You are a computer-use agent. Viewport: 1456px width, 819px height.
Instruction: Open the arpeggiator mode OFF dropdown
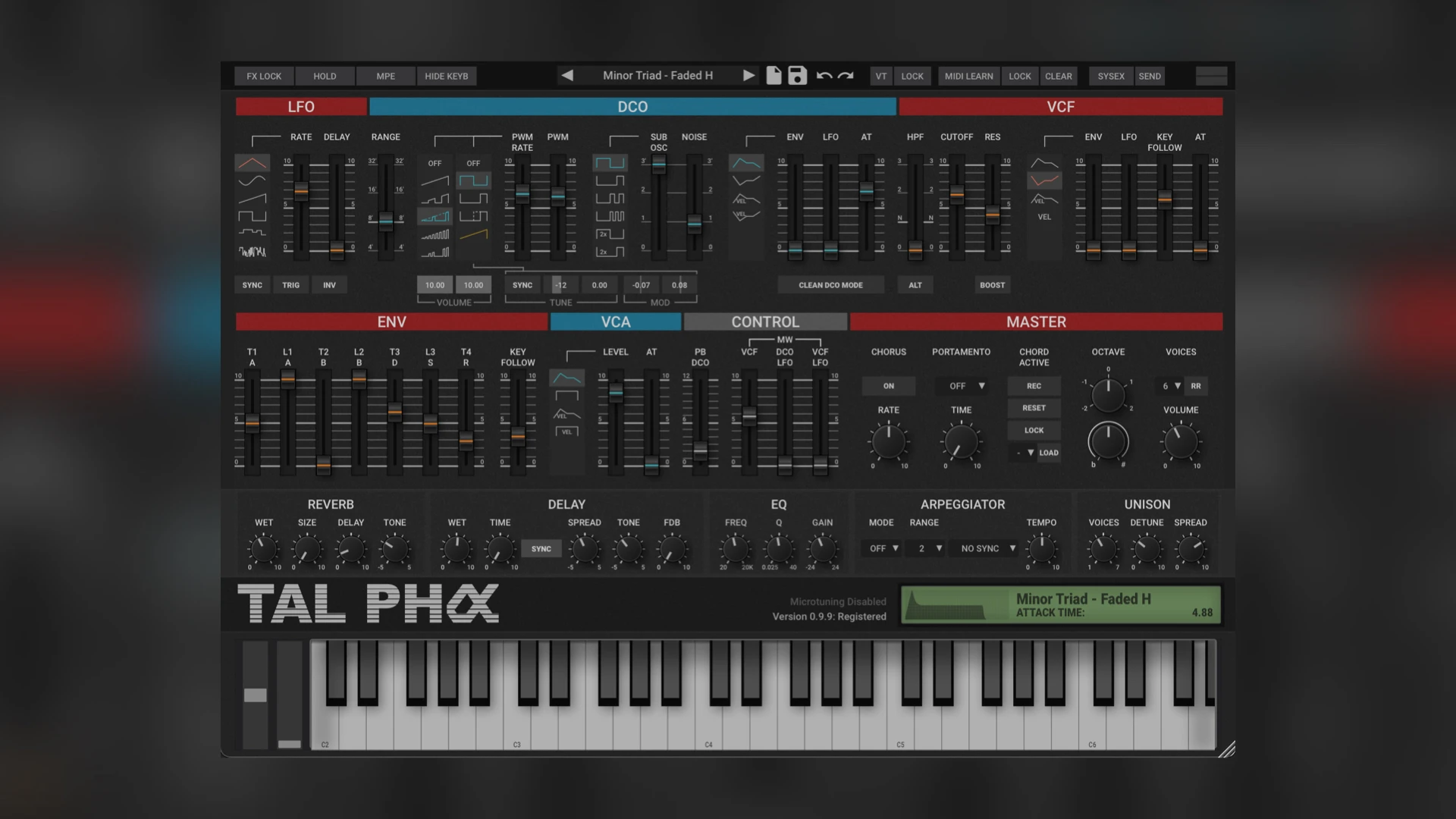[883, 548]
